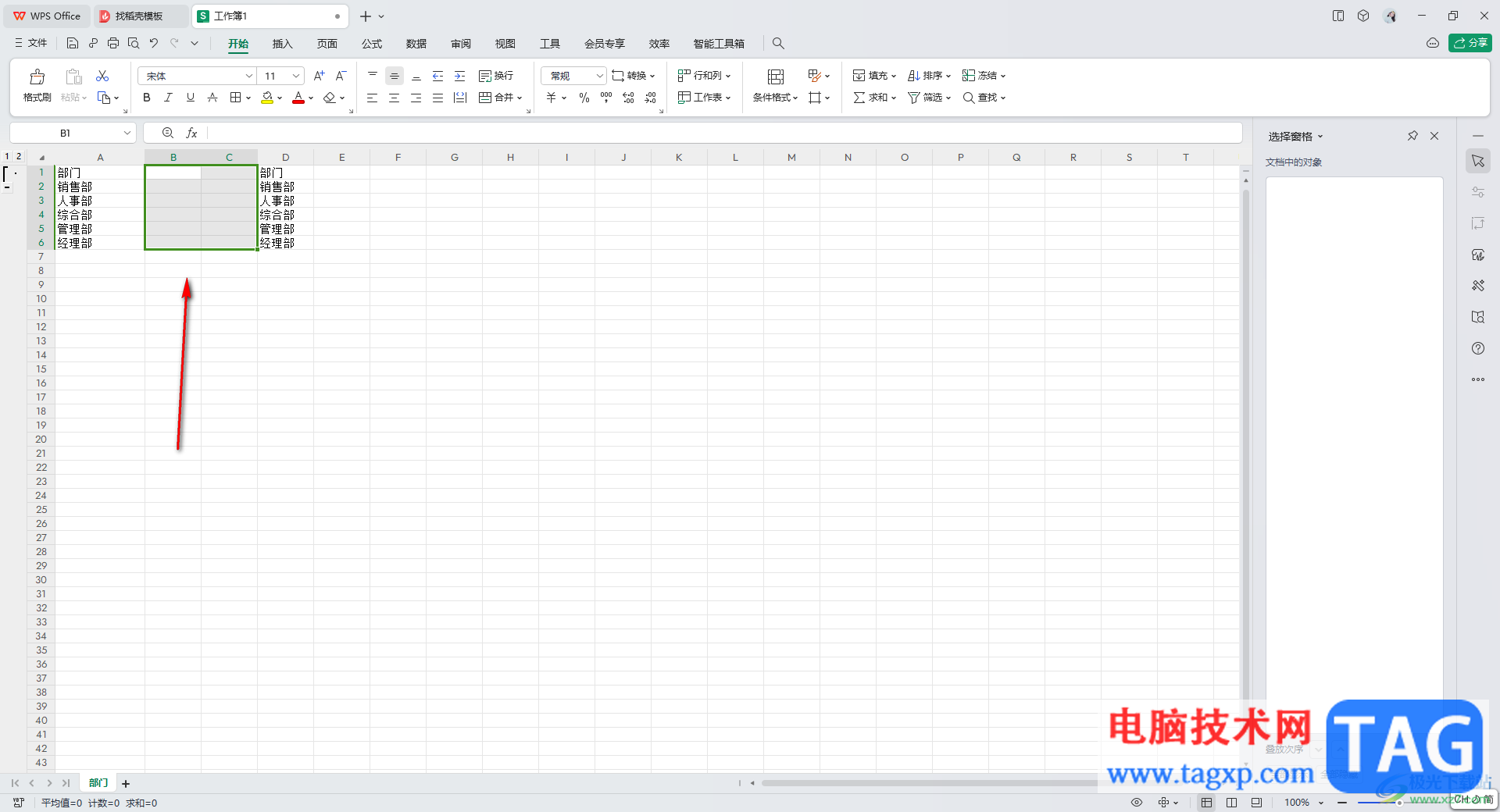Image resolution: width=1500 pixels, height=812 pixels.
Task: Expand the merge (合并) dropdown
Action: [x=520, y=98]
